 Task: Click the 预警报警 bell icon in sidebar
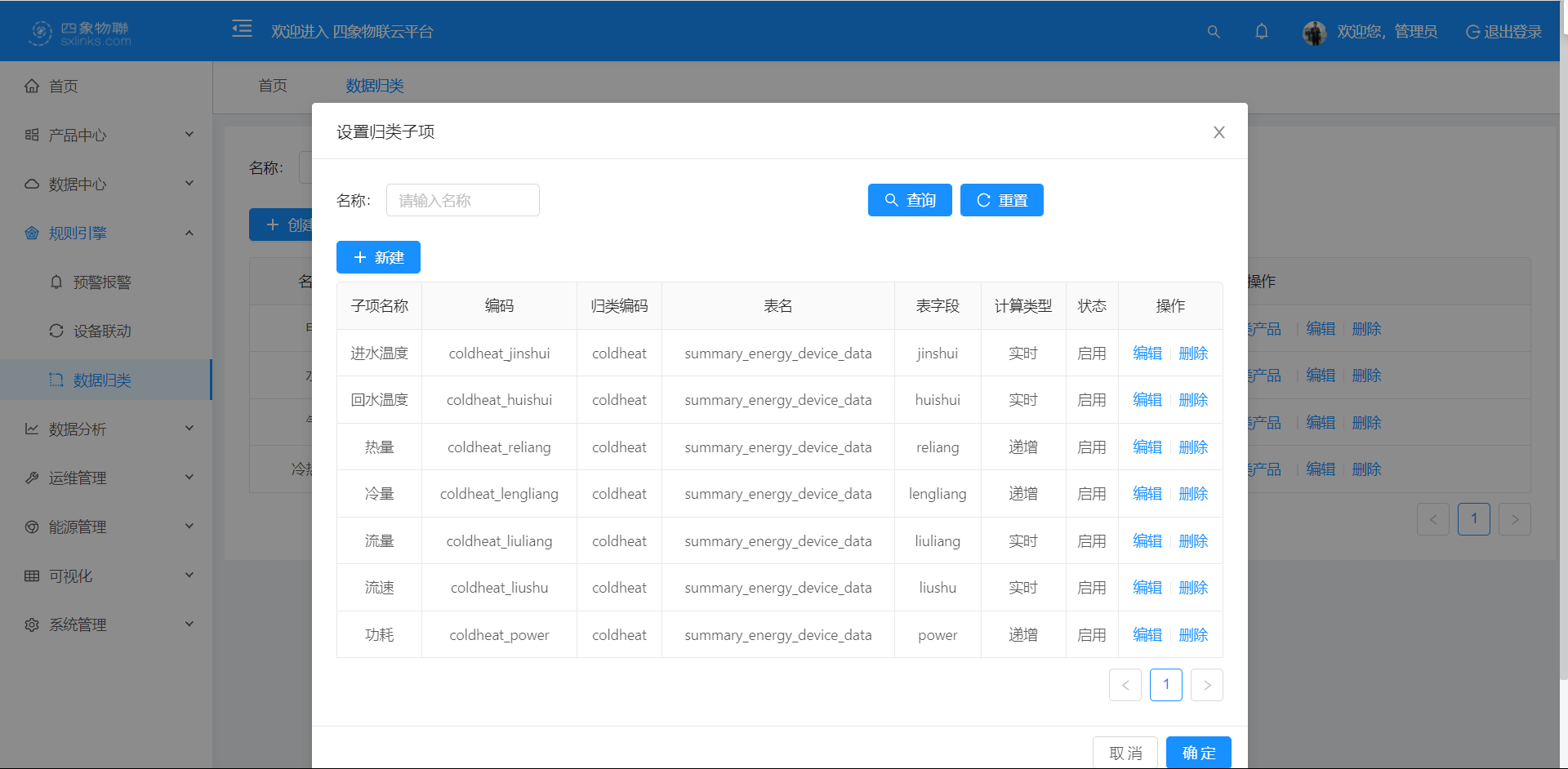[56, 282]
